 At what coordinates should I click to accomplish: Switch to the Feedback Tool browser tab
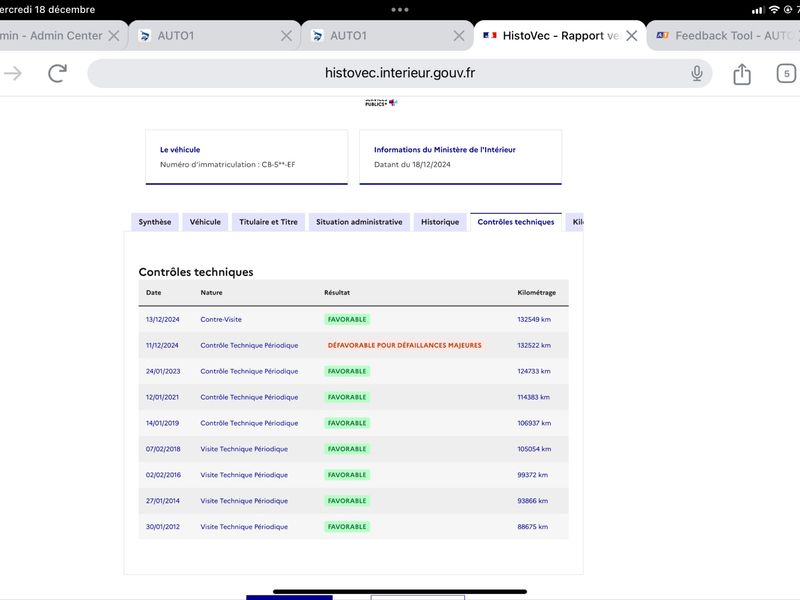(724, 36)
